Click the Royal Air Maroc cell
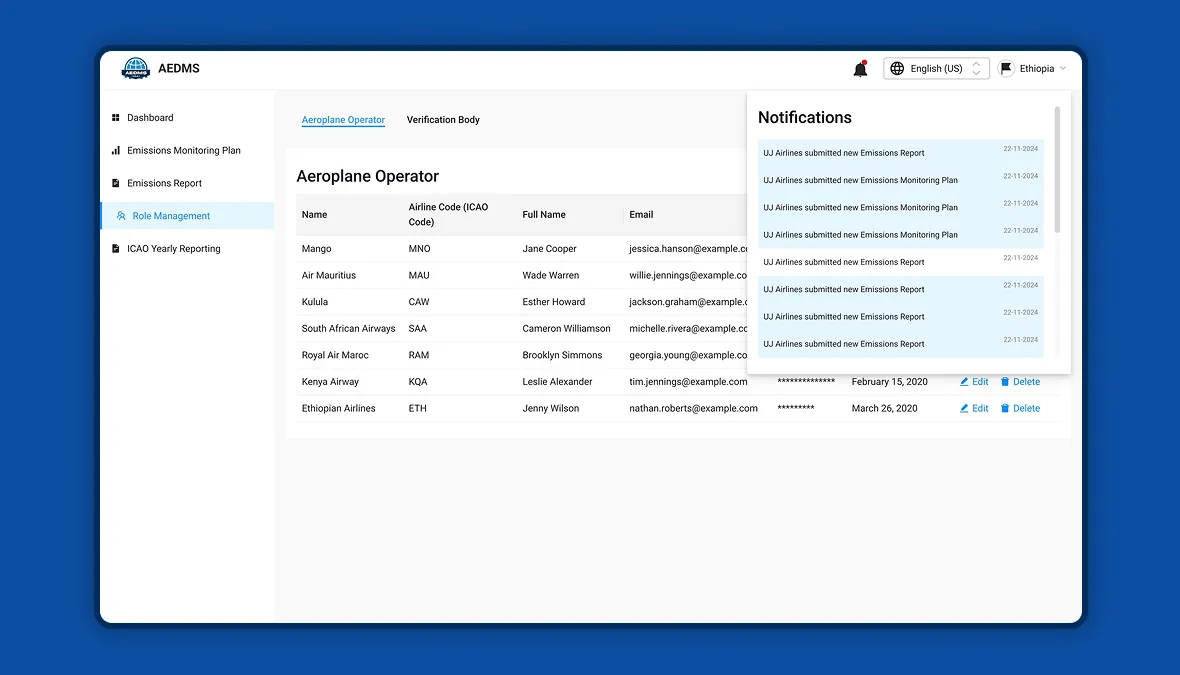This screenshot has height=675, width=1180. [335, 355]
